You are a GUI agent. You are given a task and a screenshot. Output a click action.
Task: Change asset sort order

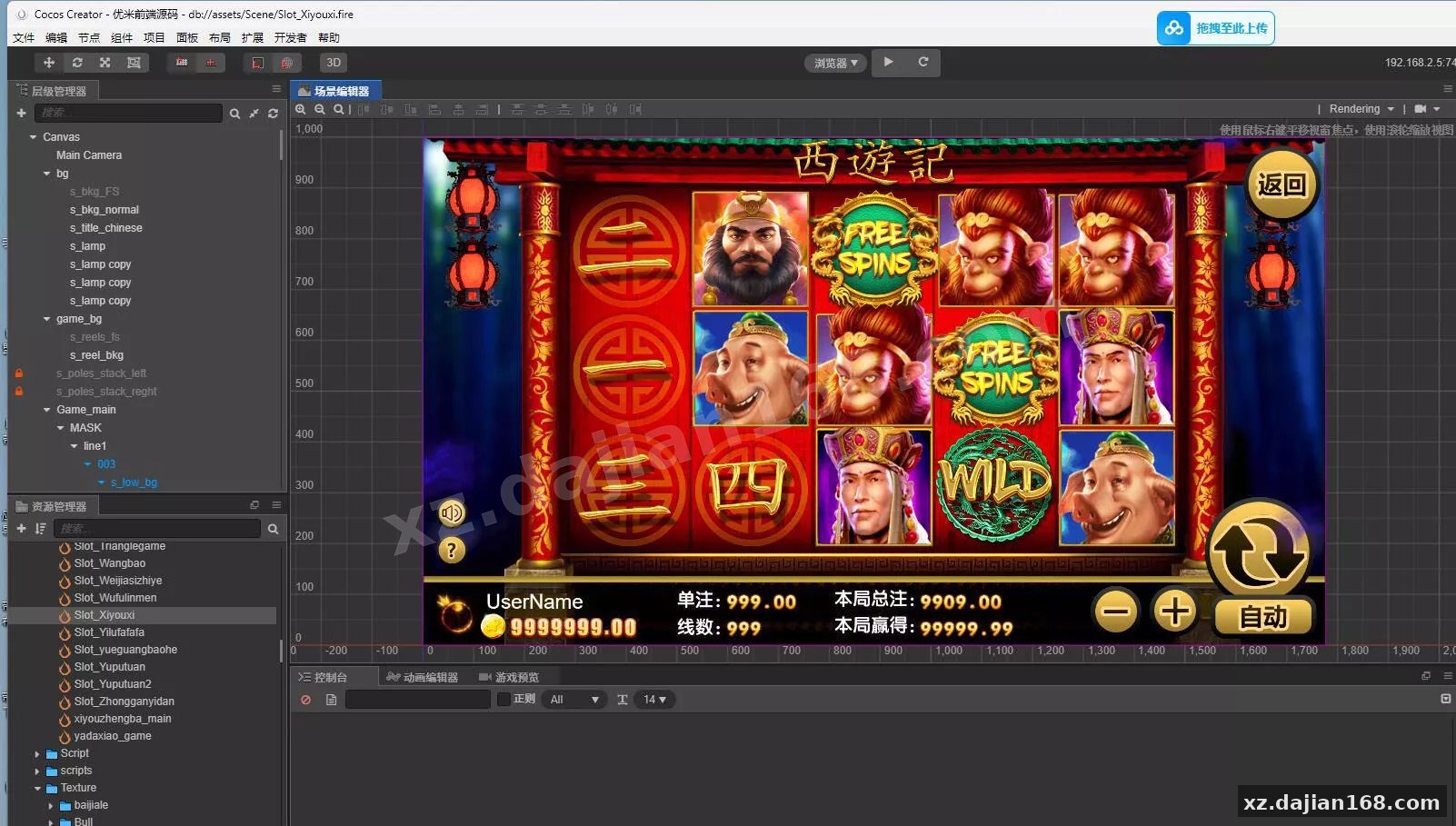pos(40,529)
